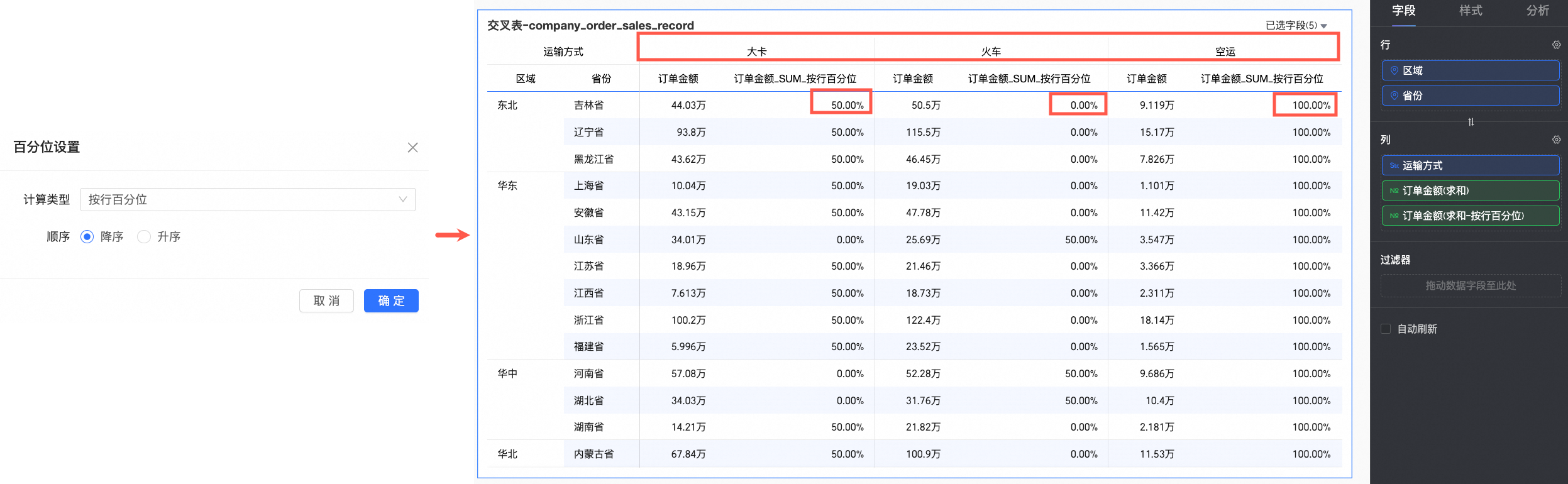The image size is (1568, 484).
Task: Click the 河南省 row label
Action: pos(588,373)
